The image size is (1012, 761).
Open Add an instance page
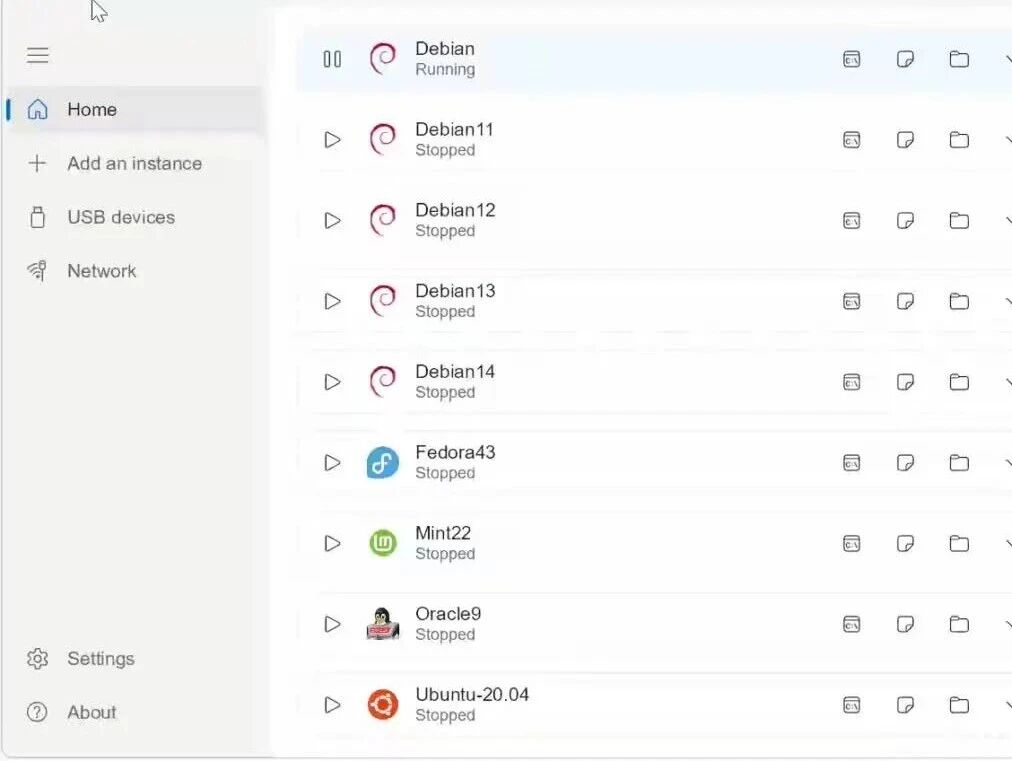[x=135, y=163]
